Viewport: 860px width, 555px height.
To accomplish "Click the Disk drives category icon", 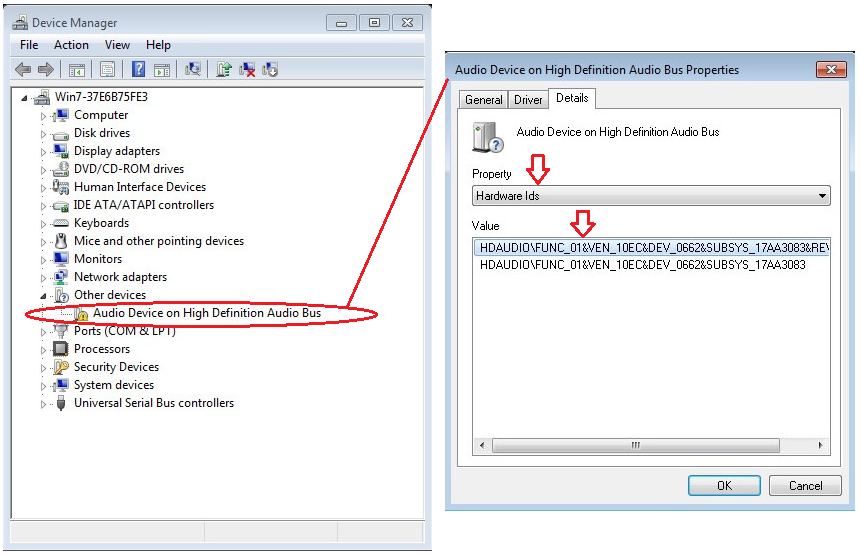I will (60, 134).
